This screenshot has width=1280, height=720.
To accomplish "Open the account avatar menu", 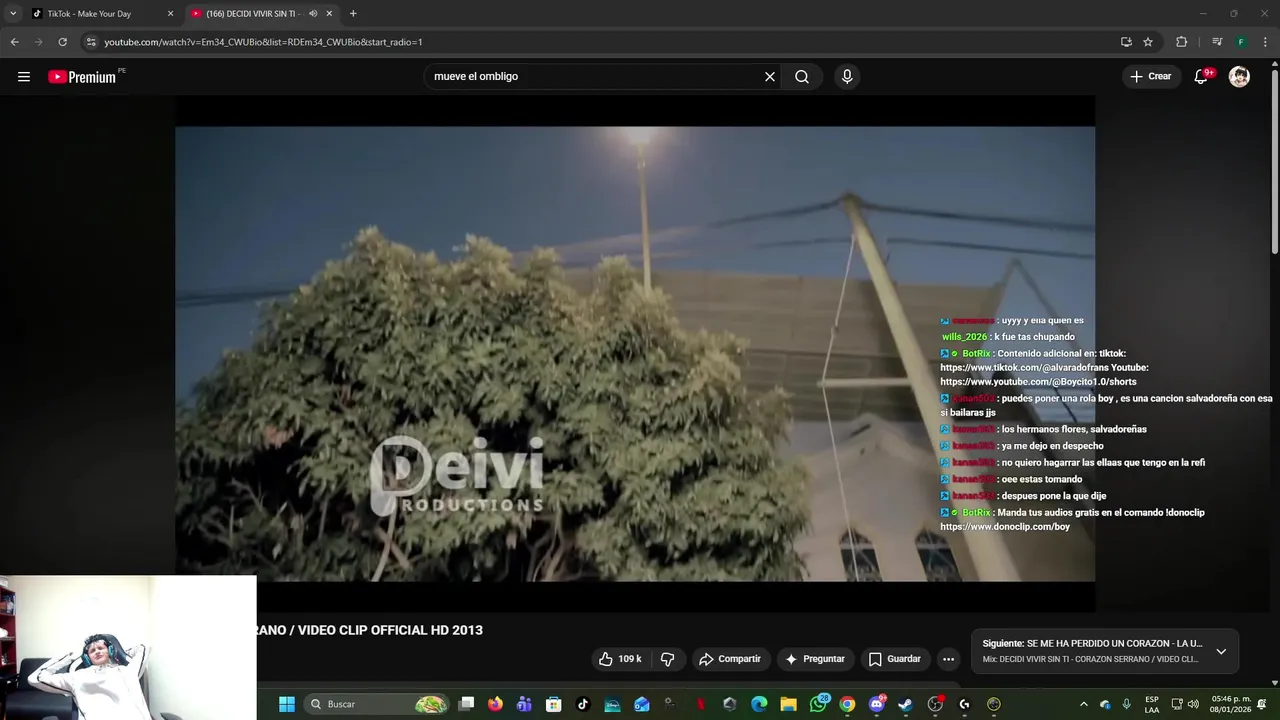I will coord(1239,77).
